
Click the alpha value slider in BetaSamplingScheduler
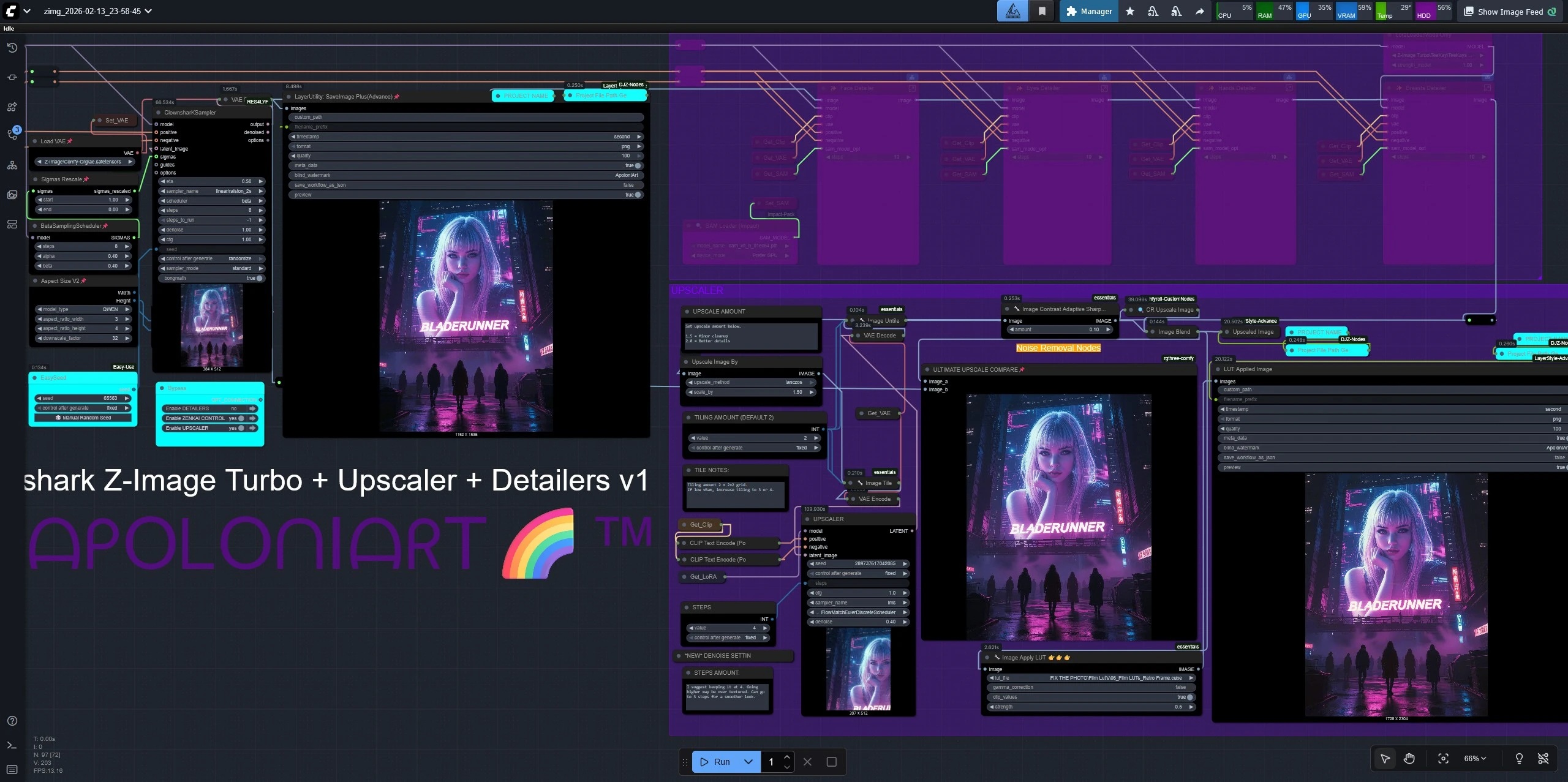point(84,256)
